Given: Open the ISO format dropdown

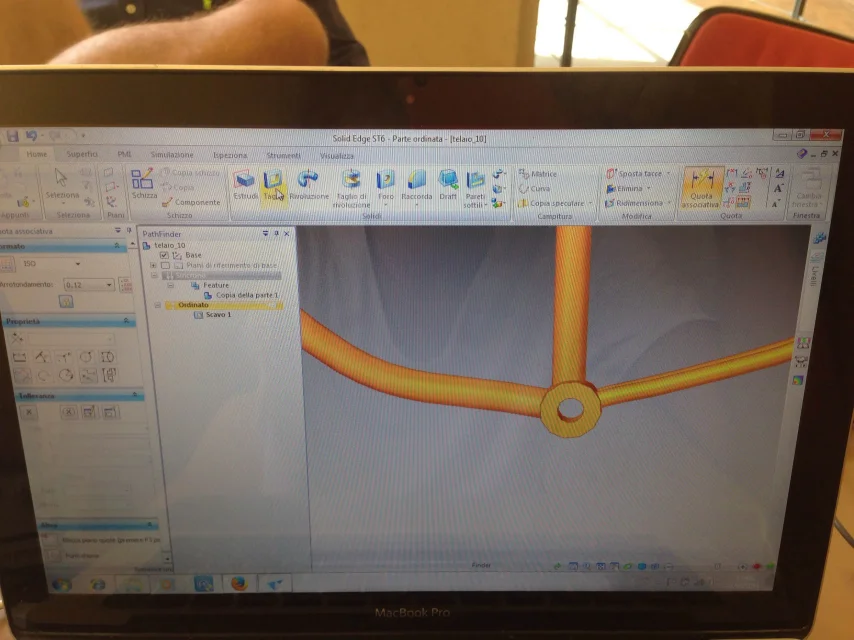Looking at the screenshot, I should coord(78,264).
